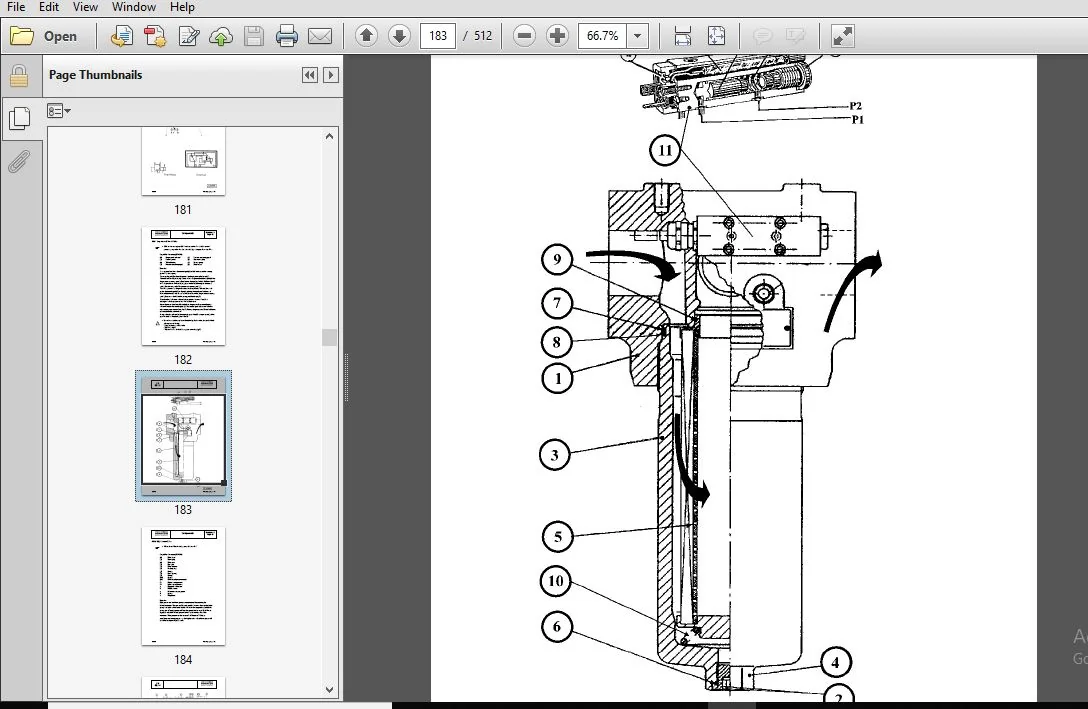Screen dimensions: 1088x709
Task: Click the Page Thumbnails panel title
Action: tap(95, 75)
